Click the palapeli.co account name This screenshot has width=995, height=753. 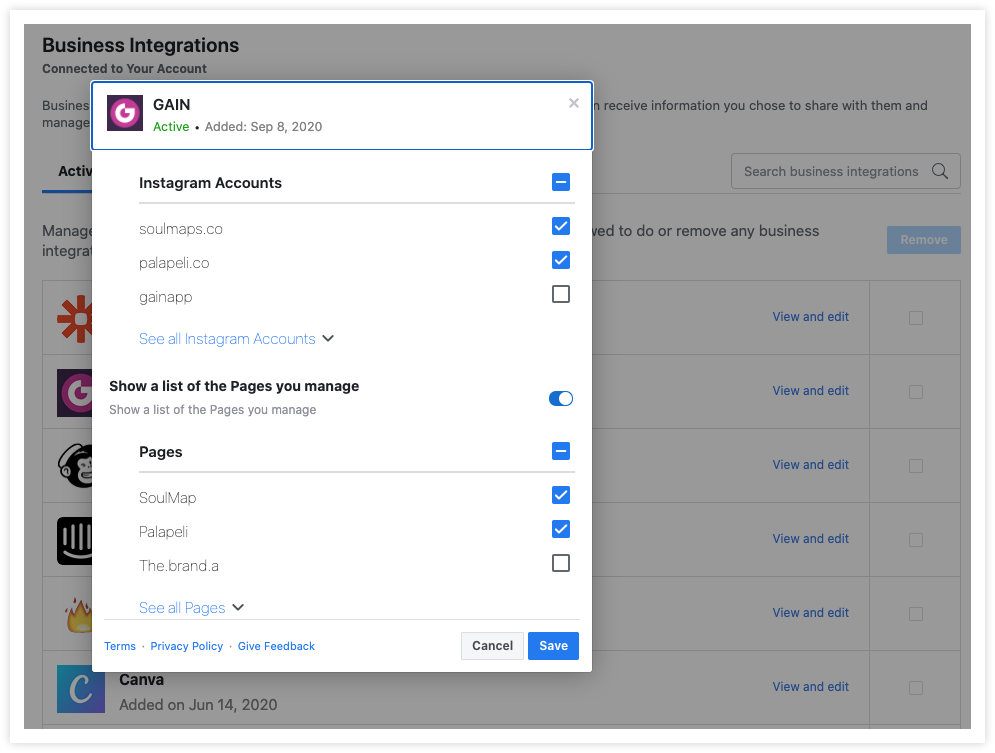174,263
